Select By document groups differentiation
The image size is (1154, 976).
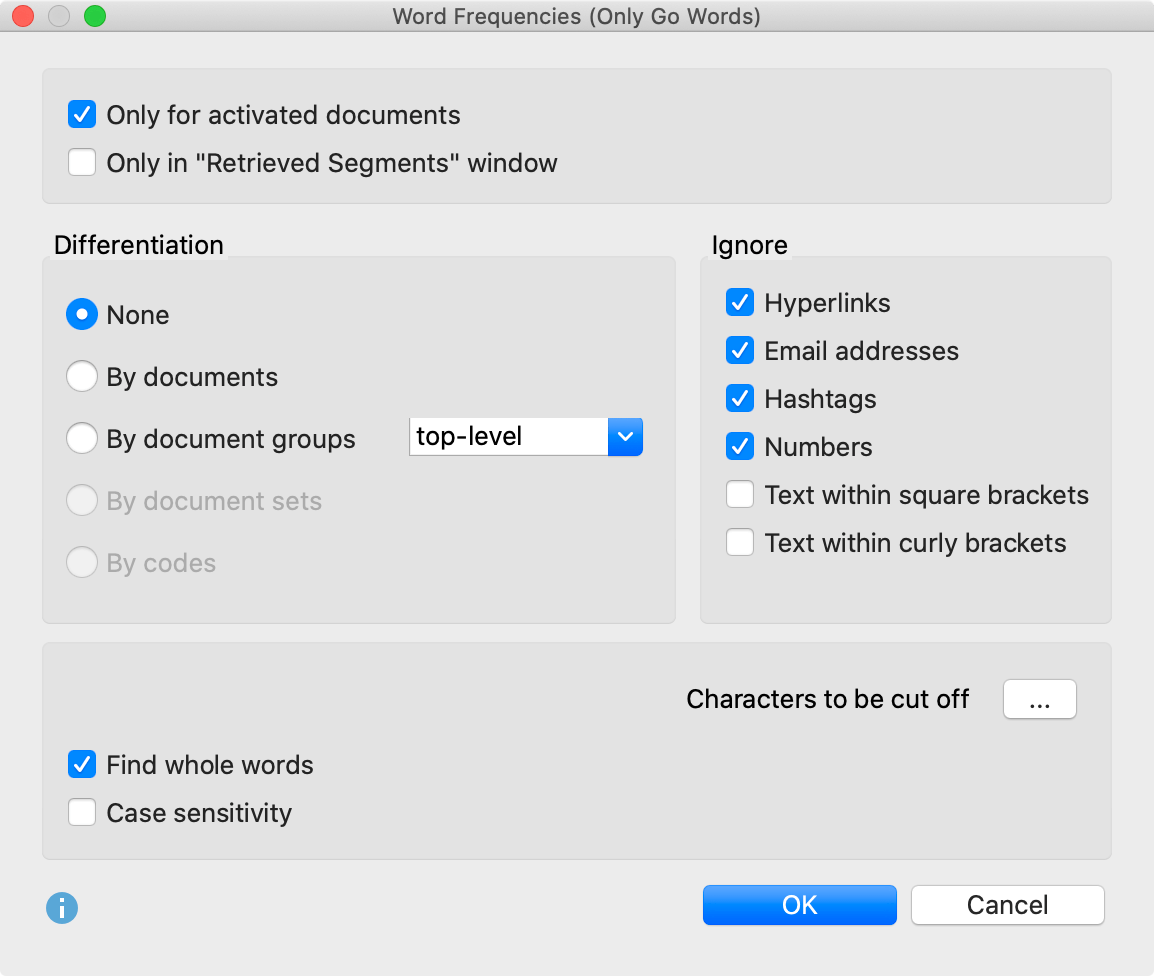click(x=82, y=438)
